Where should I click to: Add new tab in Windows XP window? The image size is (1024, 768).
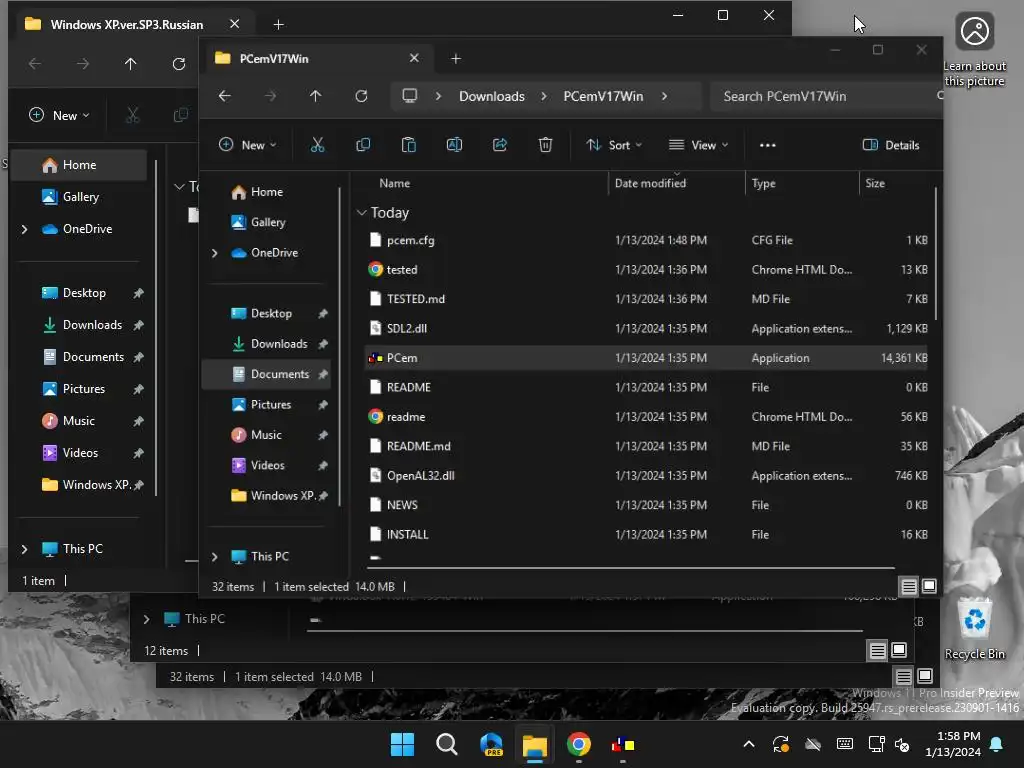[278, 25]
